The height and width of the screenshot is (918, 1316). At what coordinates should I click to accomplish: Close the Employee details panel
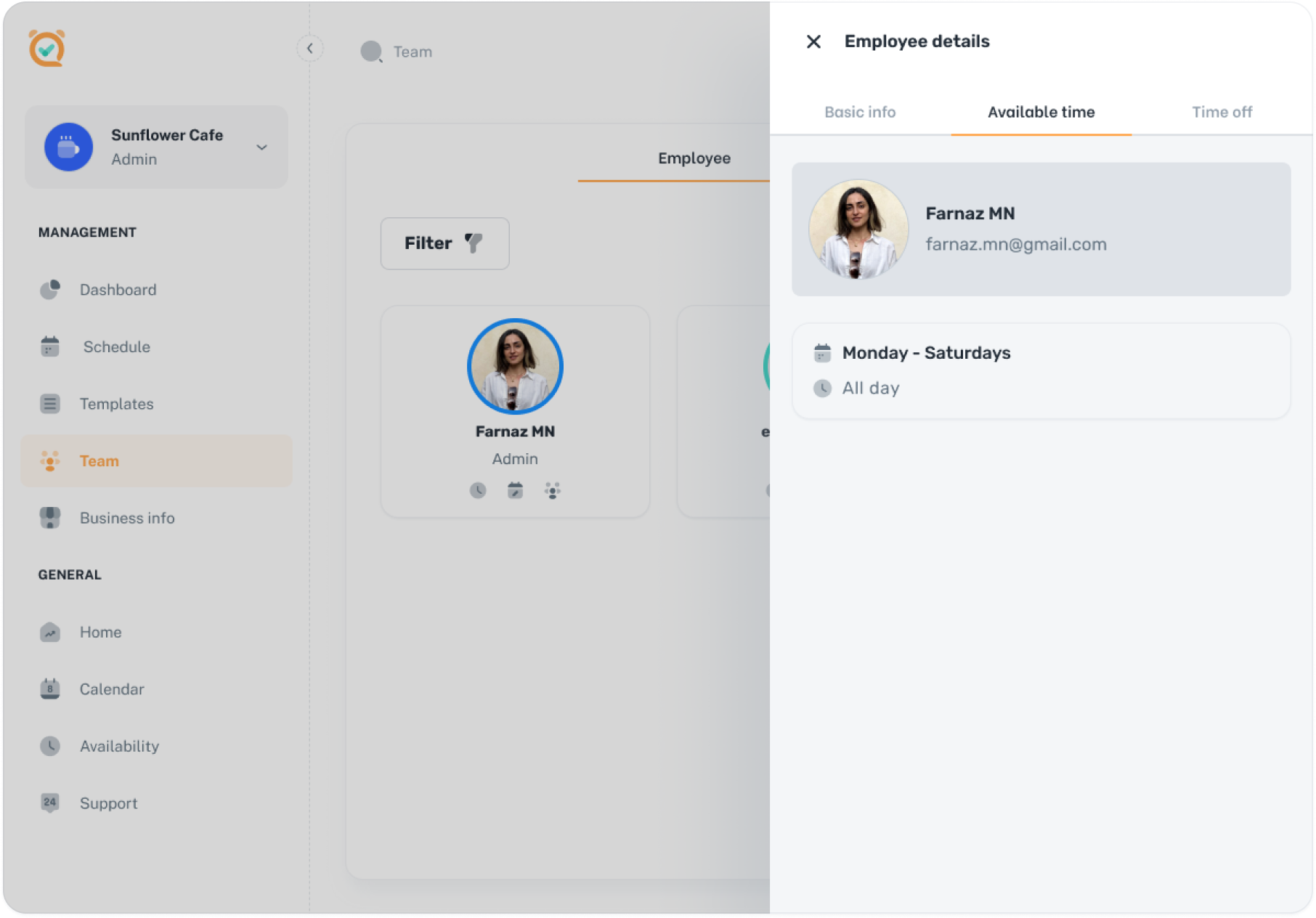pyautogui.click(x=813, y=42)
